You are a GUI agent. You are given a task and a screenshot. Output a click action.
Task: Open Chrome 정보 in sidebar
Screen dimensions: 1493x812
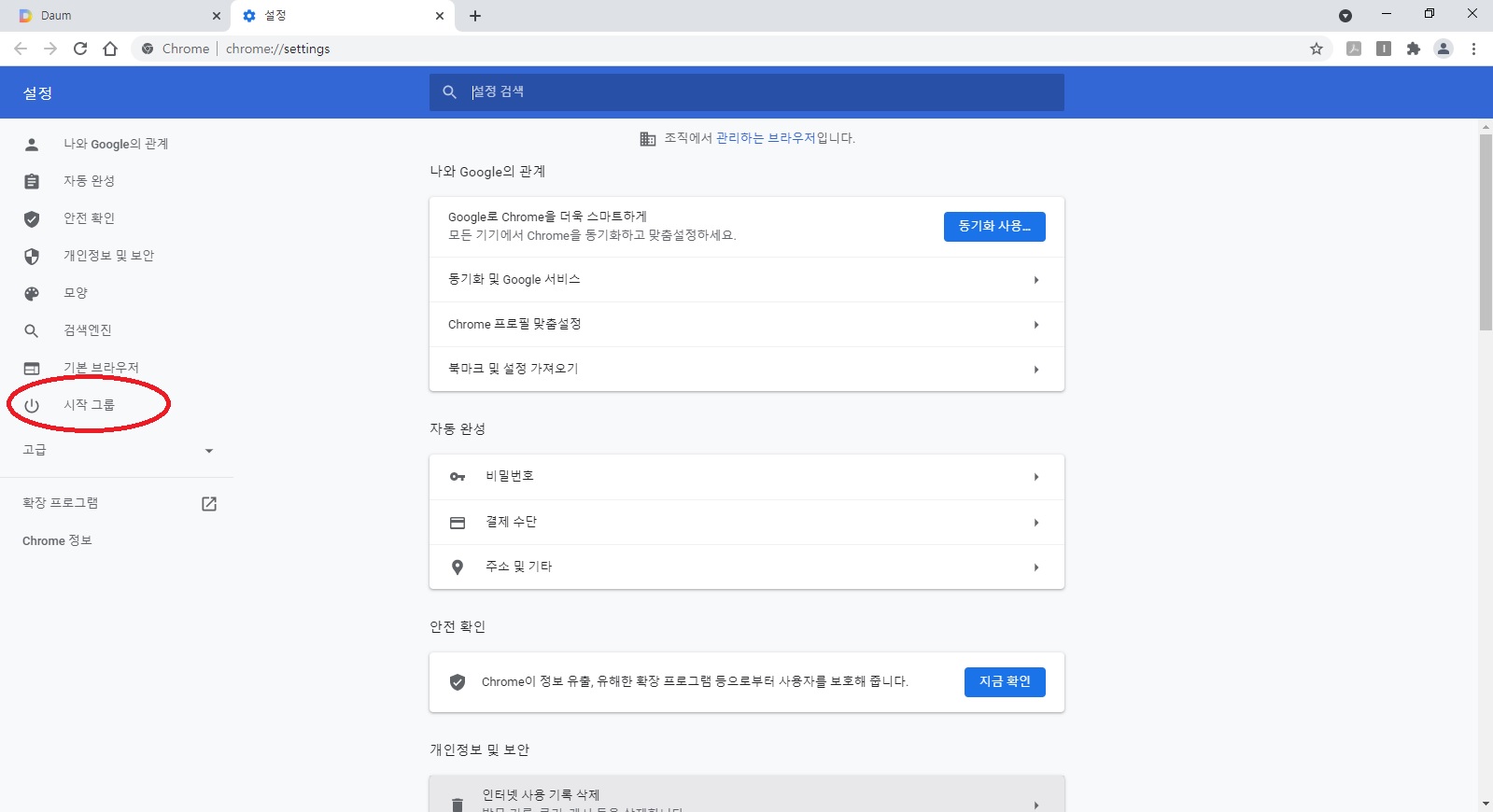[57, 541]
